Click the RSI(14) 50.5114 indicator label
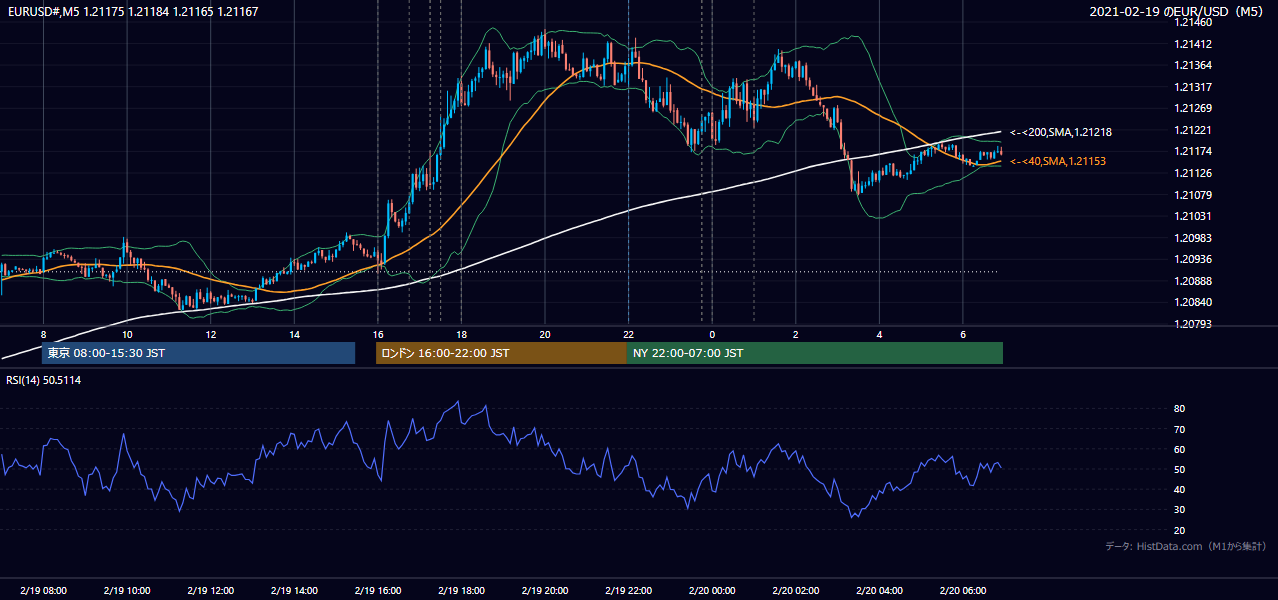 43,380
